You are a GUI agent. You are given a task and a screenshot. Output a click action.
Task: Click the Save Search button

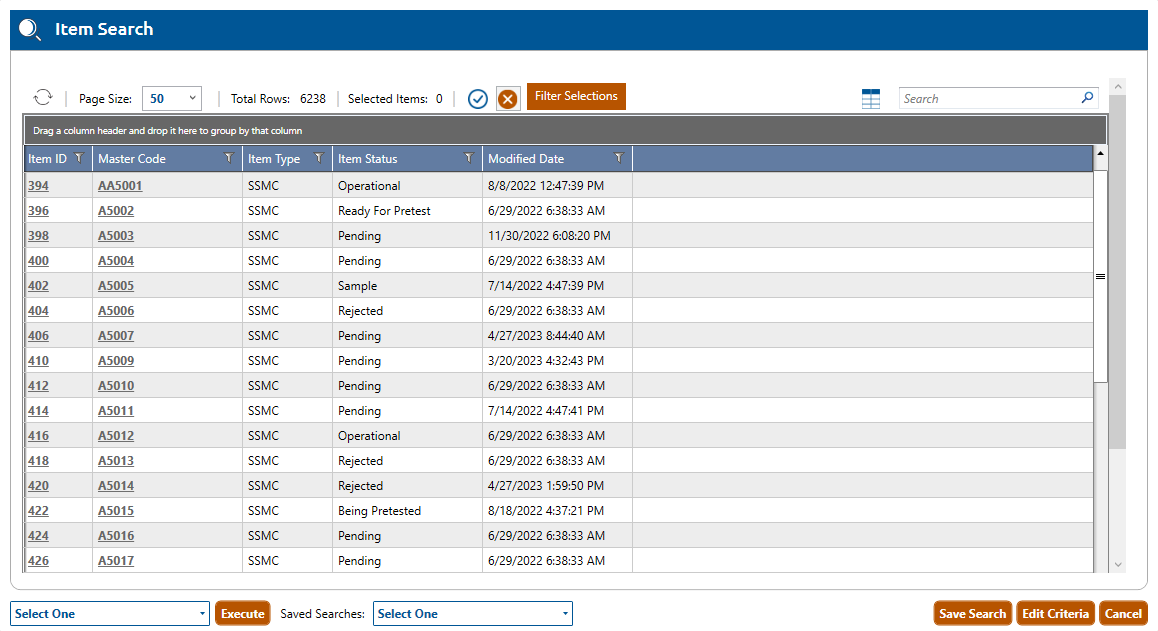(972, 614)
